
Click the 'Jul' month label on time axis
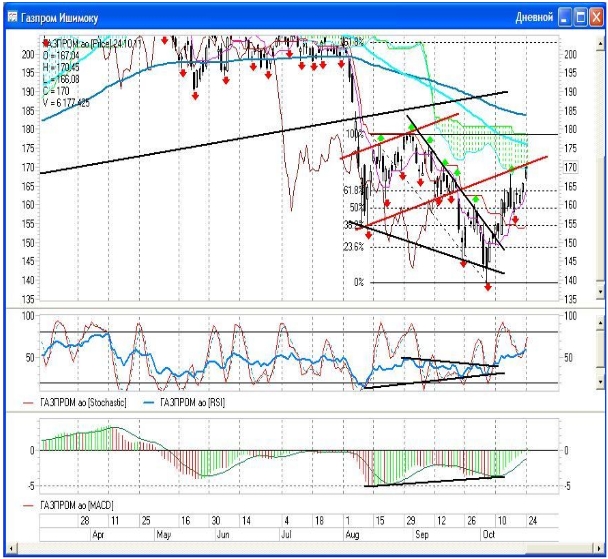point(286,535)
